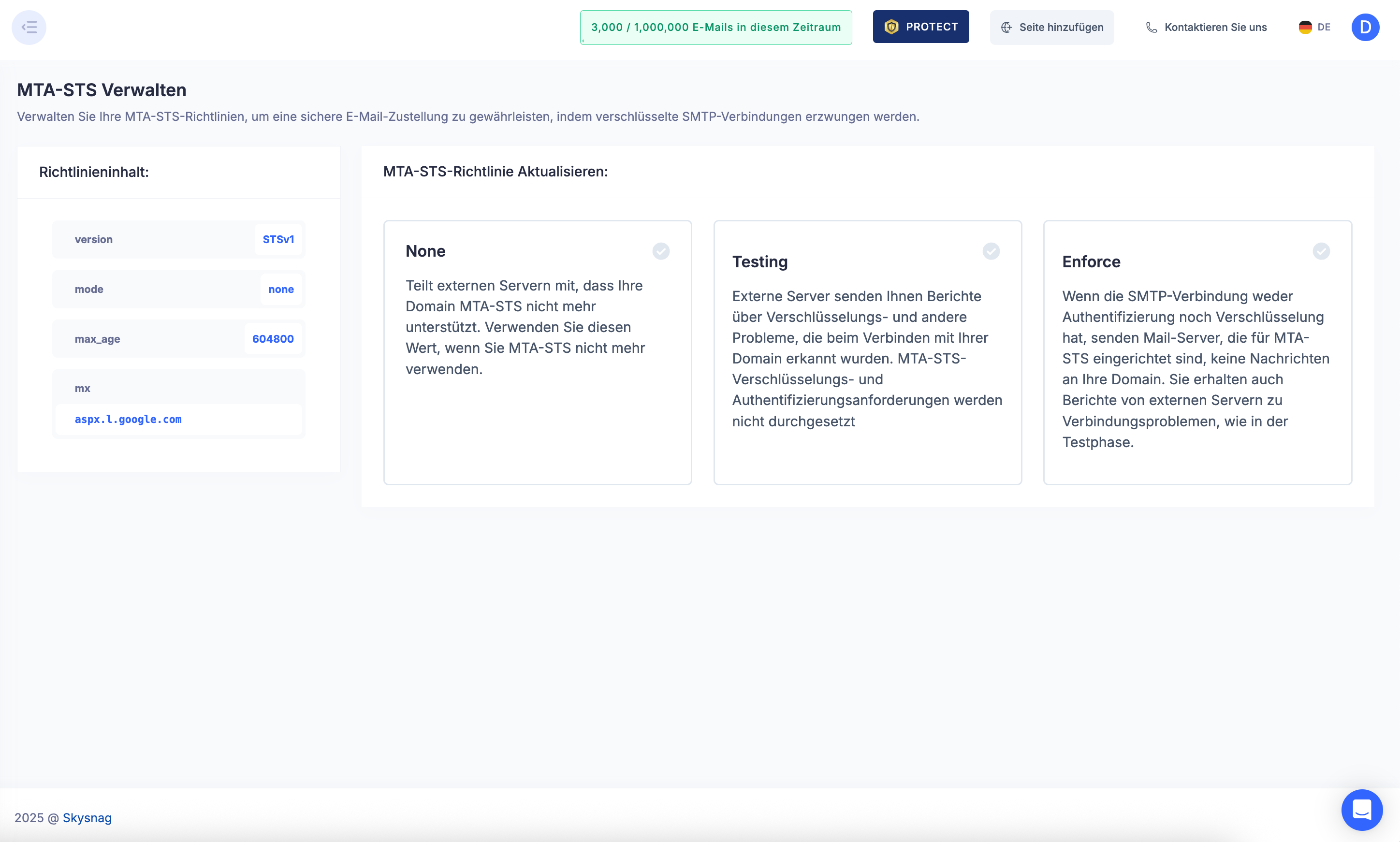
Task: Click the 604800 max_age value
Action: pyautogui.click(x=273, y=339)
